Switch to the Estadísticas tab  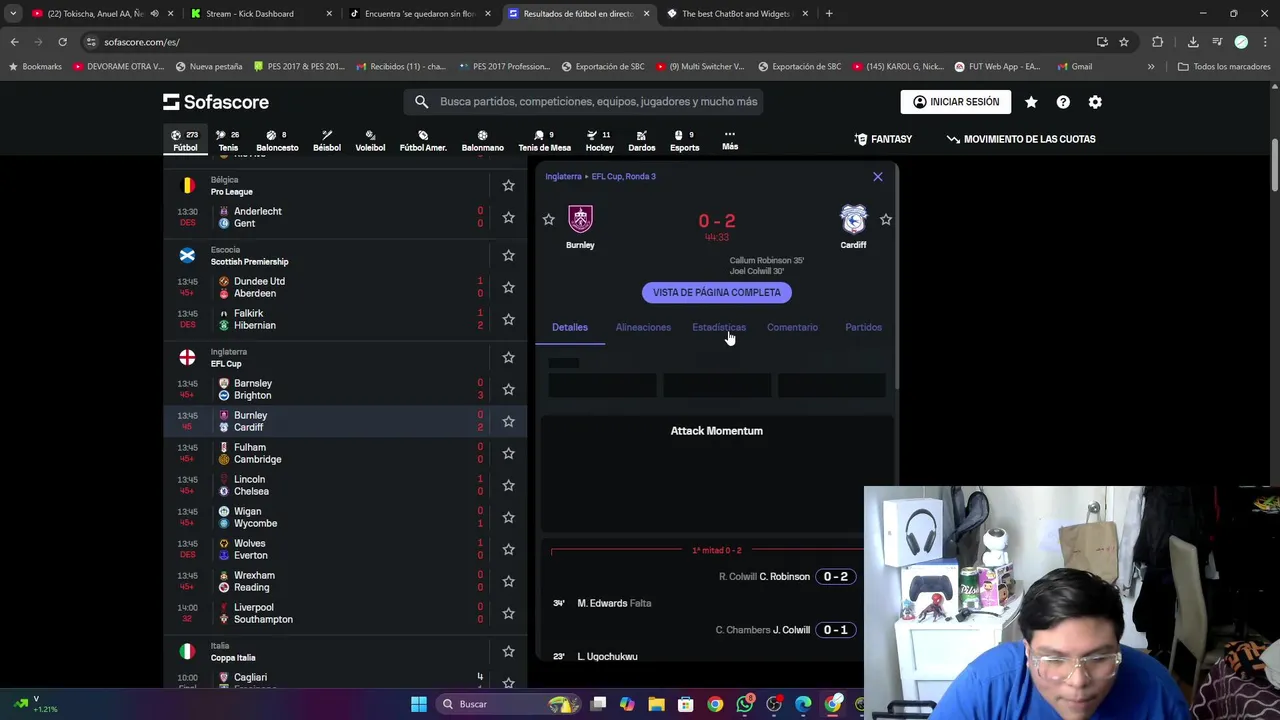719,327
